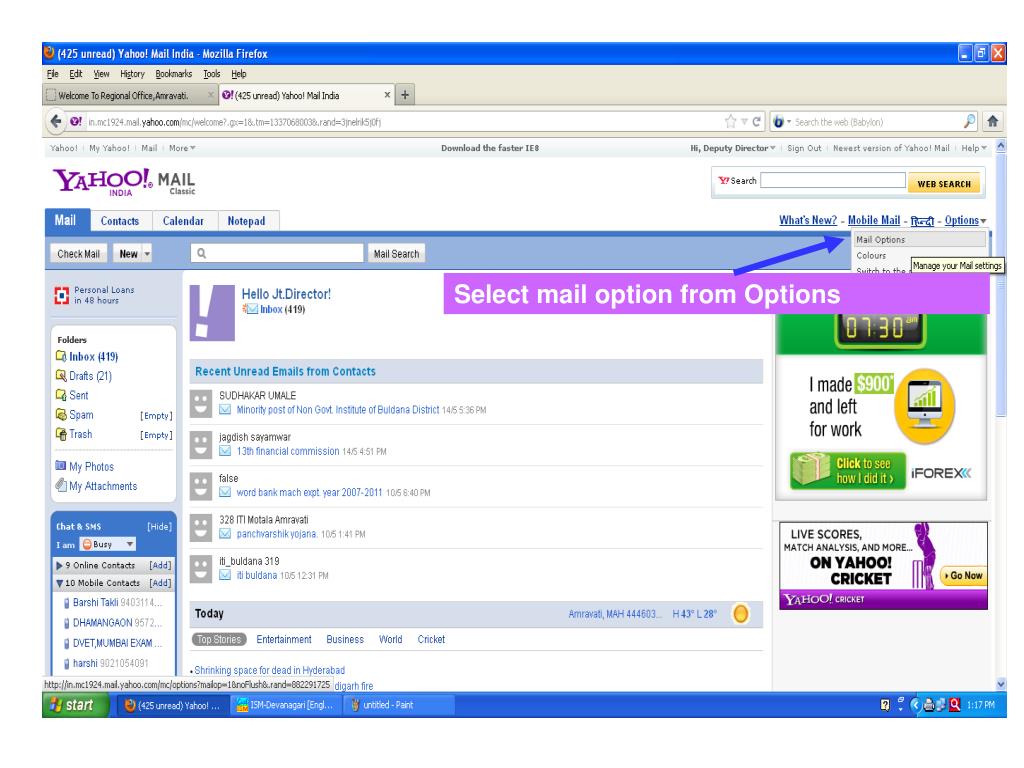
Task: Click the My Photos icon
Action: click(61, 466)
